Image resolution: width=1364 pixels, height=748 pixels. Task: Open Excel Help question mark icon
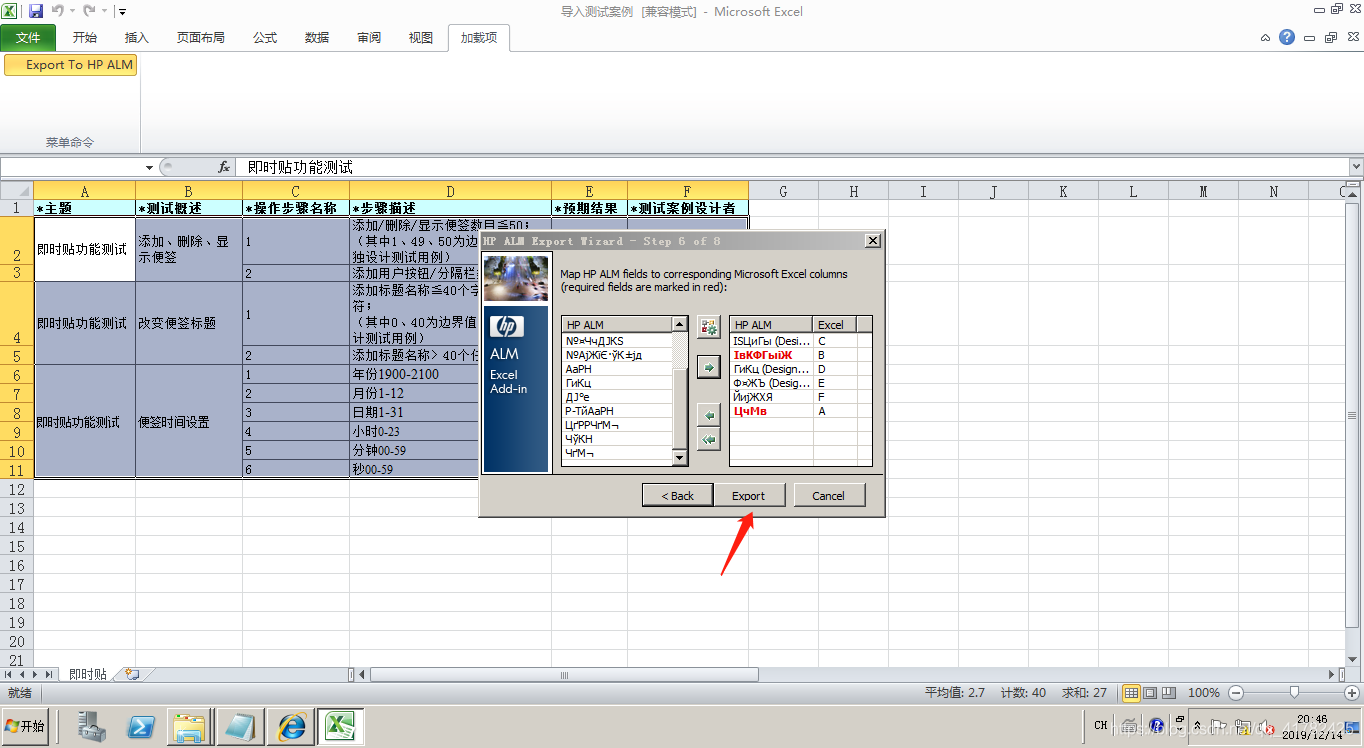pos(1287,37)
